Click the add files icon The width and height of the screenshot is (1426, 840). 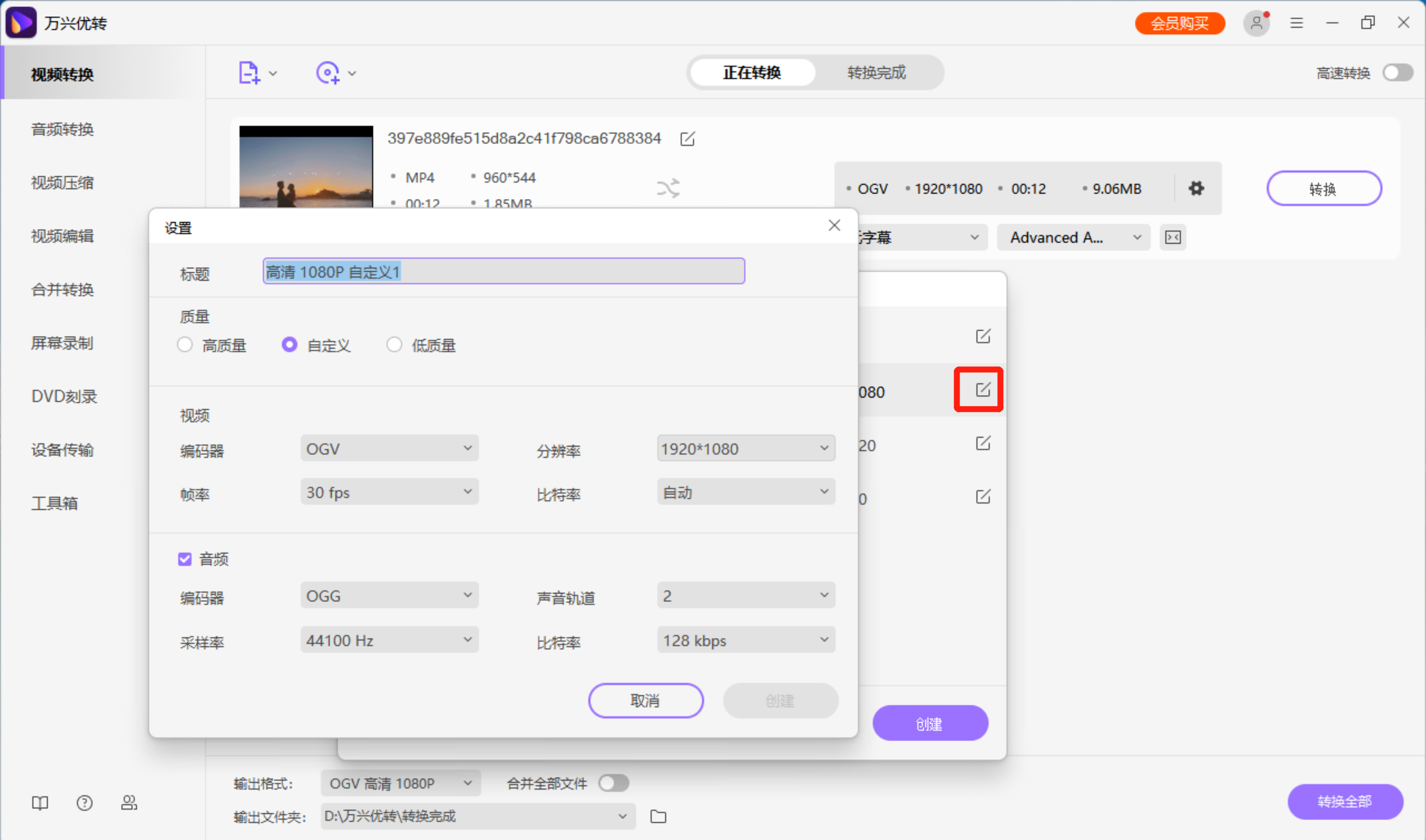click(249, 72)
